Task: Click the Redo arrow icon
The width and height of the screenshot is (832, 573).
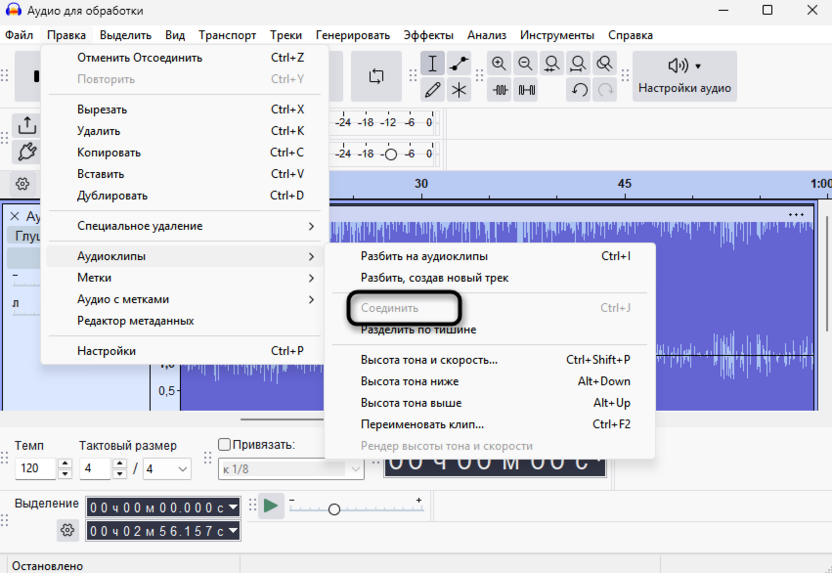Action: click(604, 90)
